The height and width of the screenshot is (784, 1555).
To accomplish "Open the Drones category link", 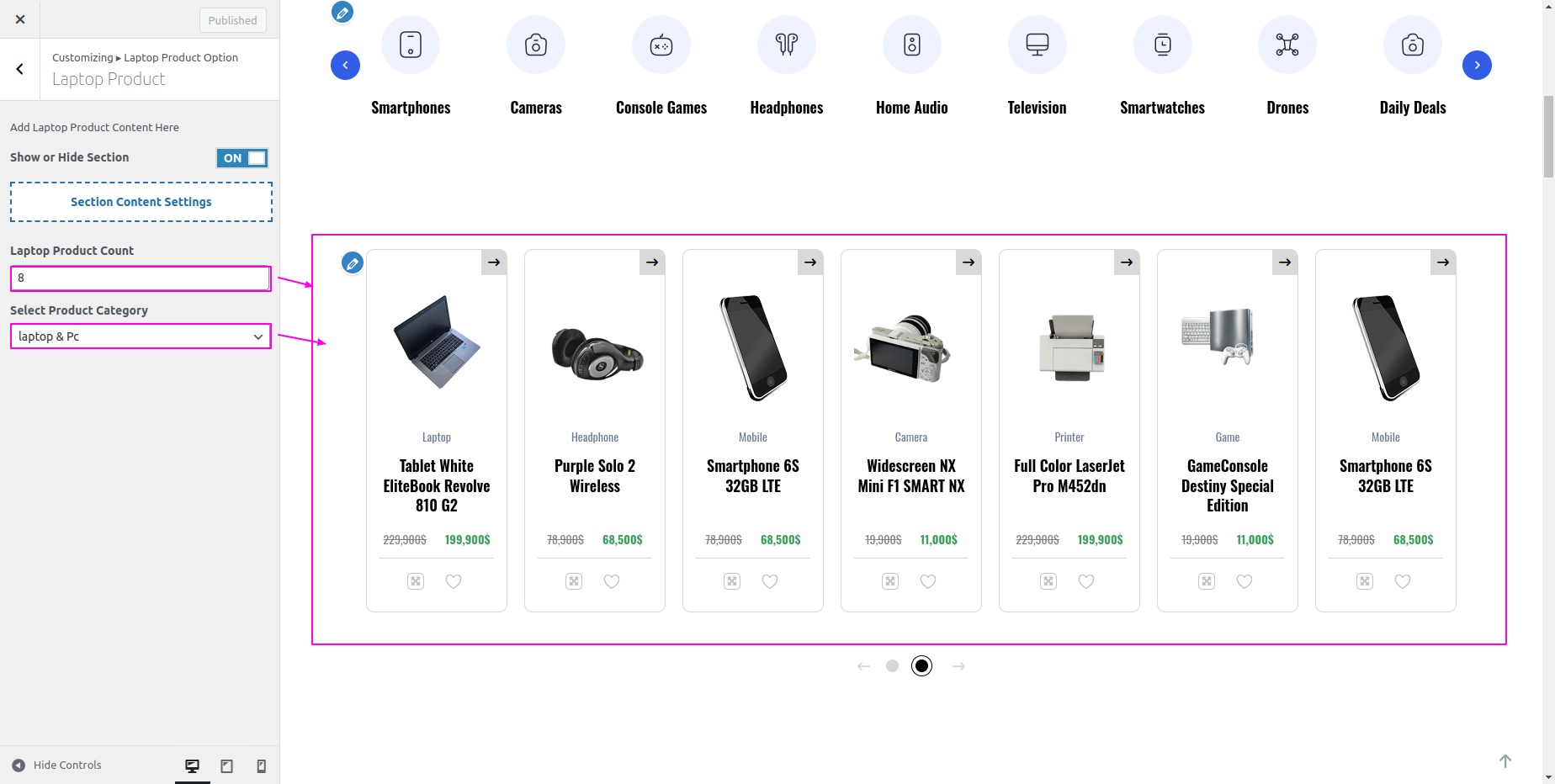I will (x=1287, y=108).
